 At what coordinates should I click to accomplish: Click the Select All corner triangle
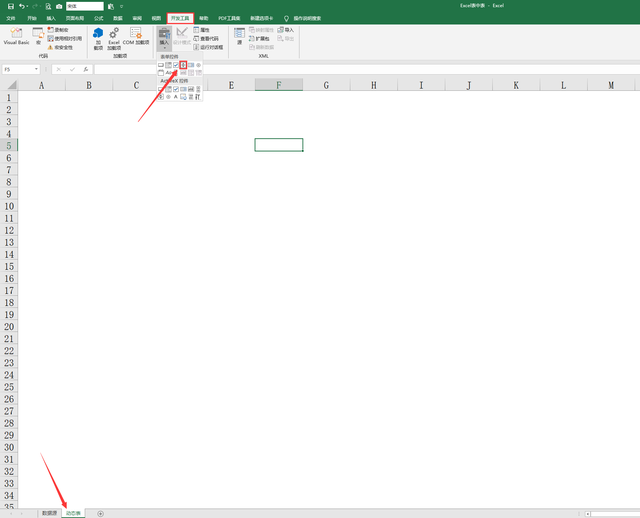click(12, 85)
